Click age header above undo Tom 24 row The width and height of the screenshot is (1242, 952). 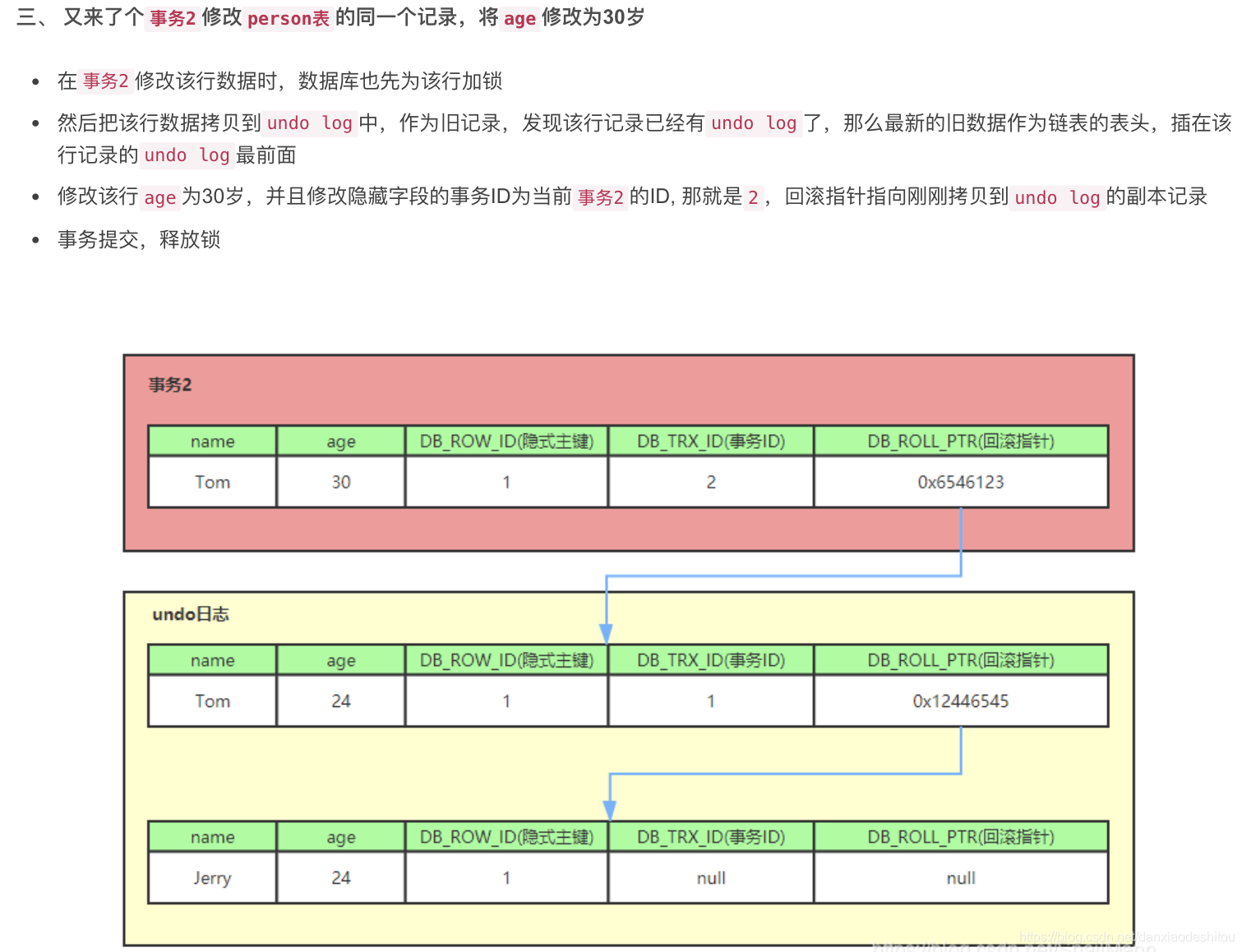point(341,660)
